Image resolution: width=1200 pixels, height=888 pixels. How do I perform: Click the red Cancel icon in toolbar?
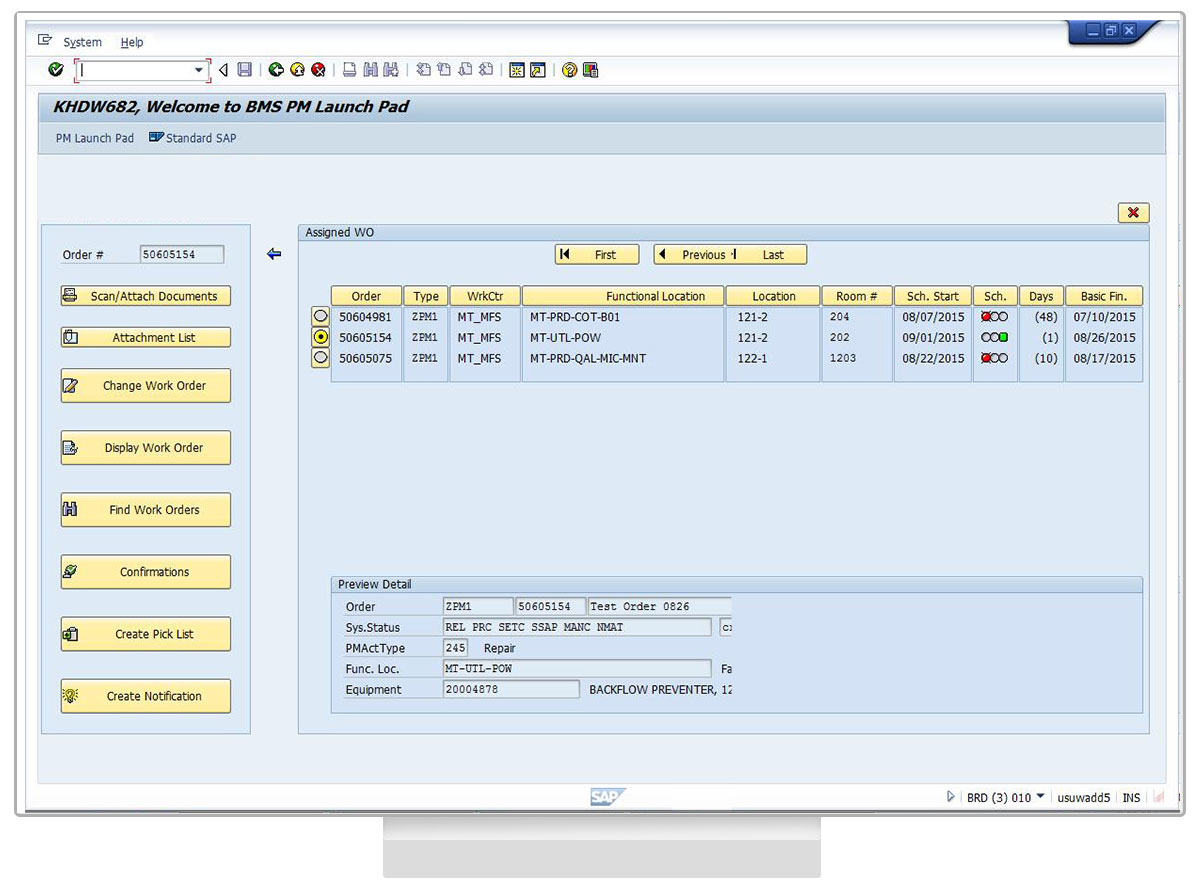(318, 70)
